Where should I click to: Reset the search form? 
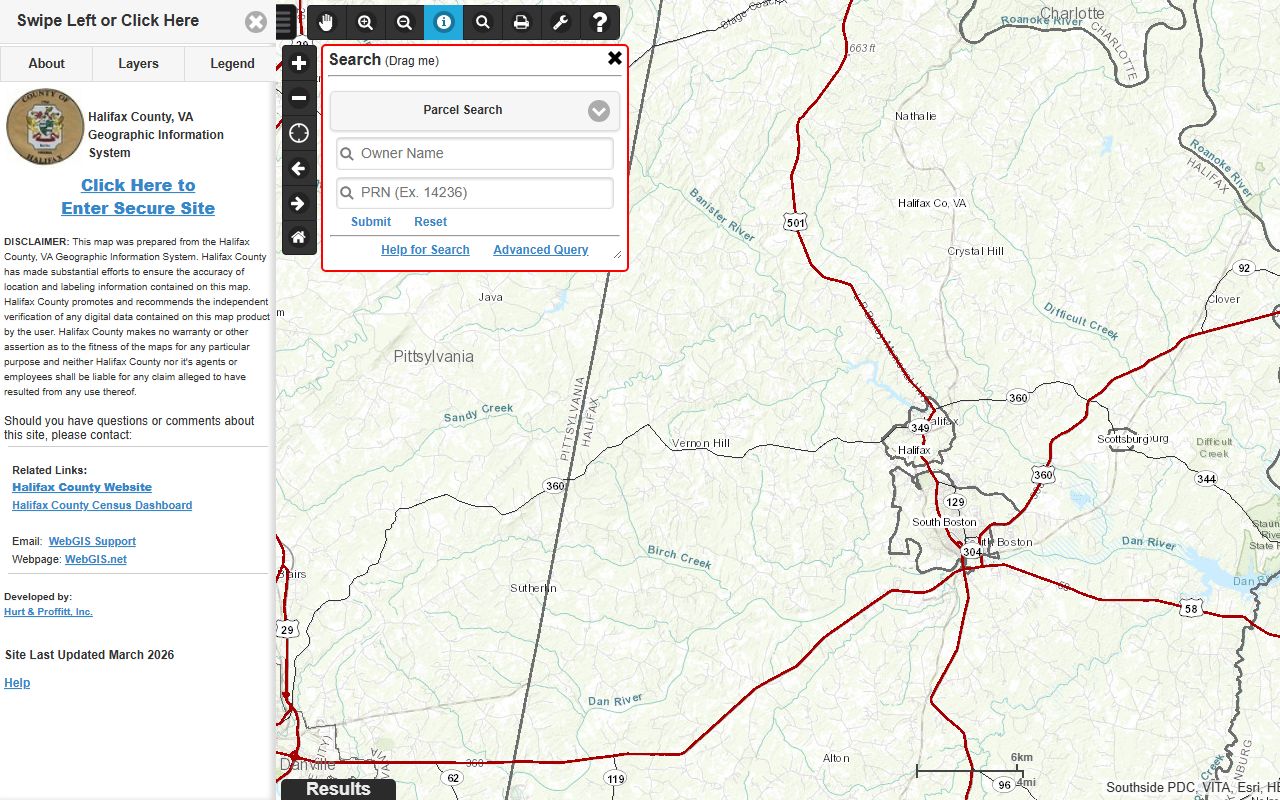[x=431, y=222]
